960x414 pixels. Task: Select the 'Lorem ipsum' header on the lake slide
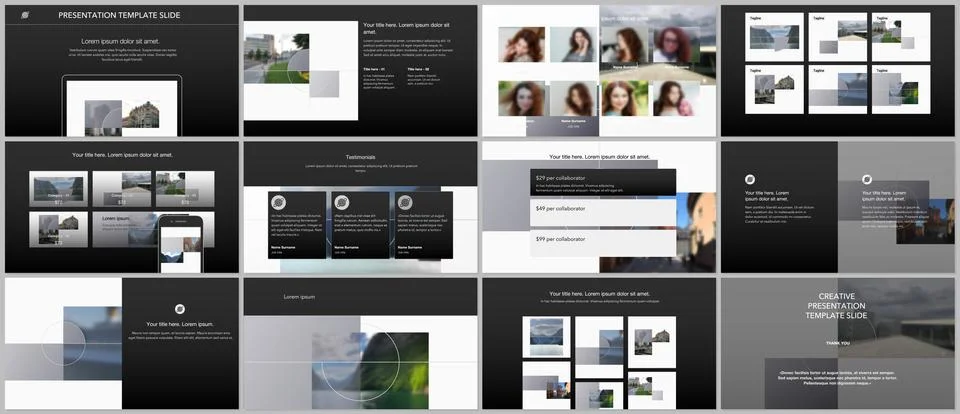(x=299, y=296)
